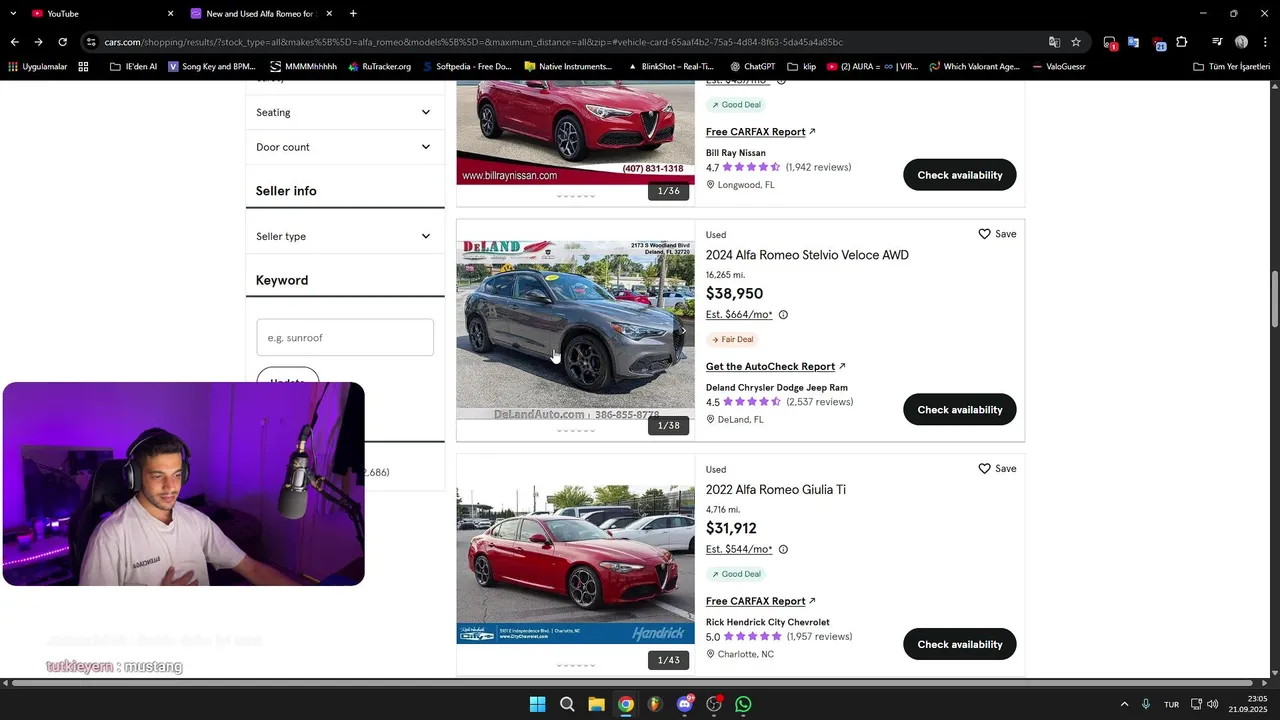Open the Windows Start menu
The image size is (1280, 720).
[537, 704]
